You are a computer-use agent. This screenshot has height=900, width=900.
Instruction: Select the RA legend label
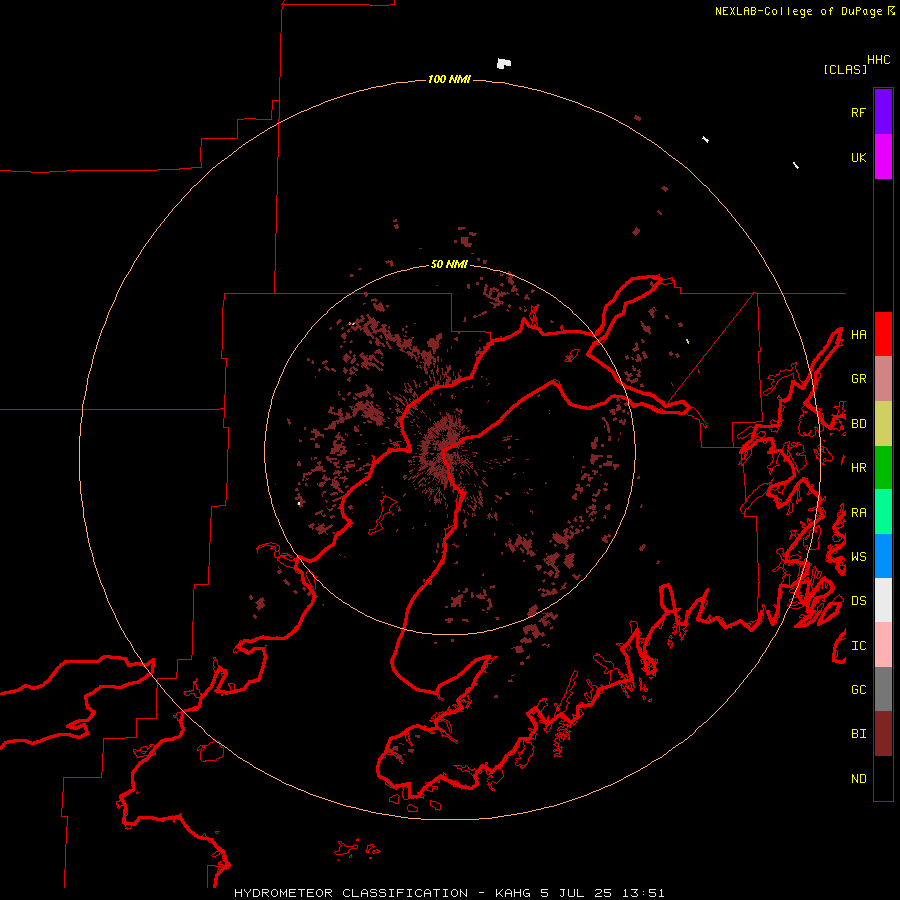click(x=859, y=513)
